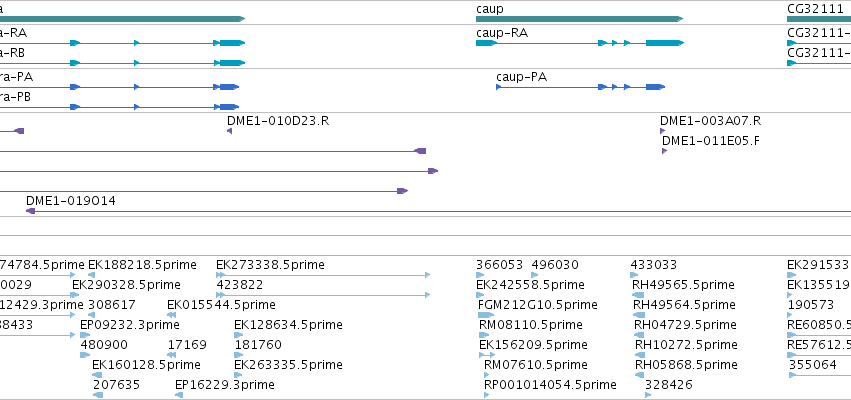Click the caup-RA transcript feature
The width and height of the screenshot is (851, 400).
pos(580,43)
